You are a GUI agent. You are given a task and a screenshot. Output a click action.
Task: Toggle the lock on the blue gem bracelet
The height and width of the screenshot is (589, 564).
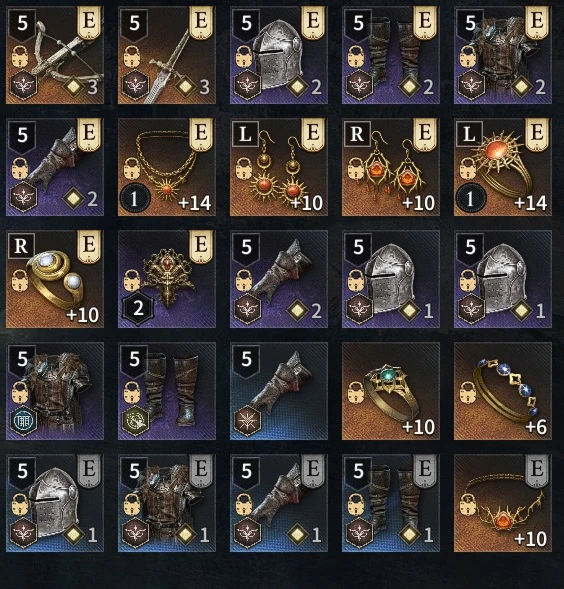tap(468, 393)
